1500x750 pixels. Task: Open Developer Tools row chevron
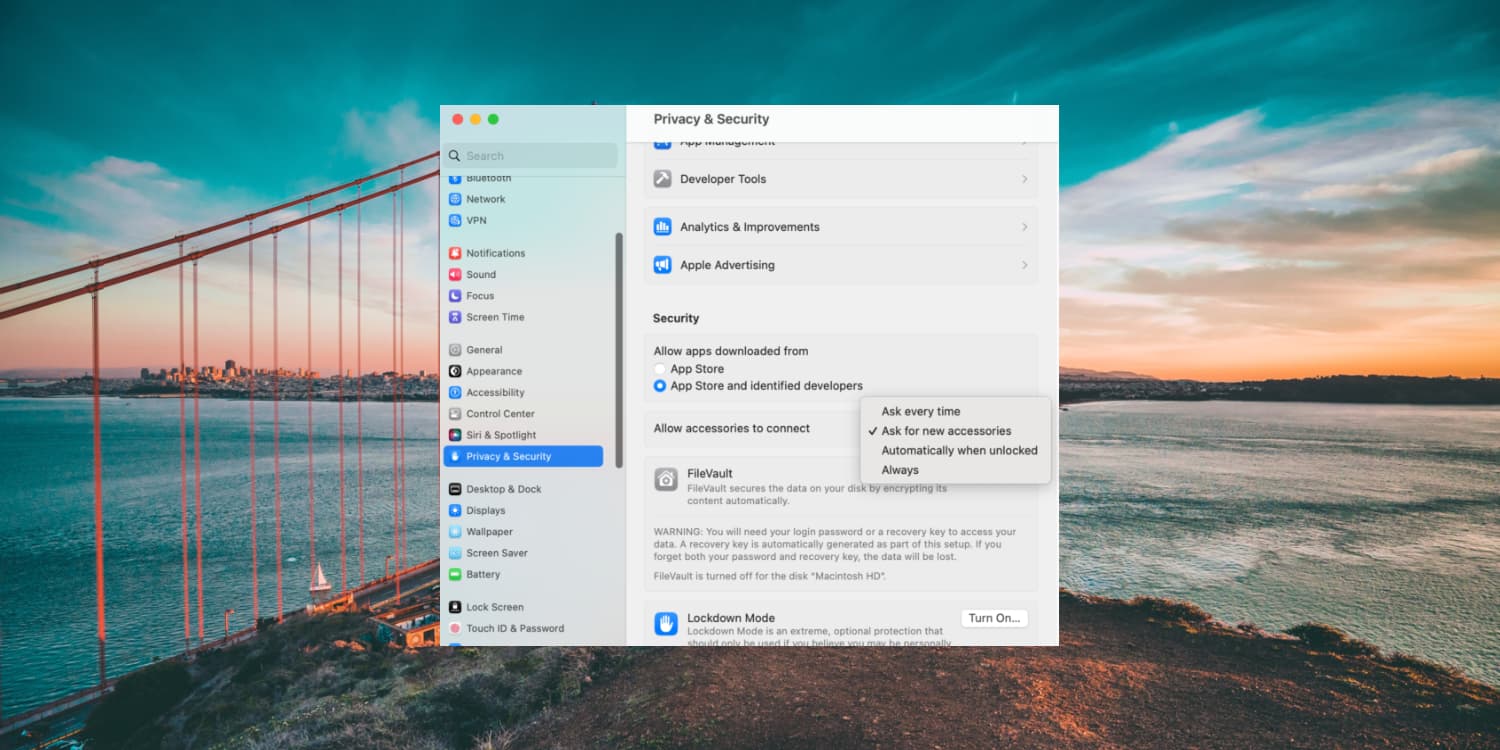[x=1024, y=179]
